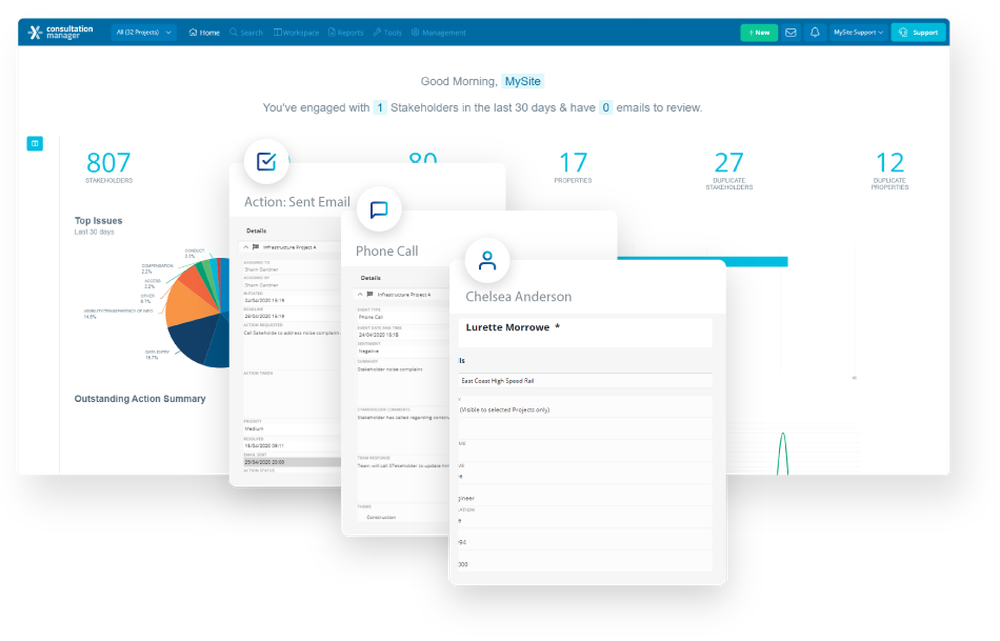1000x641 pixels.
Task: Open the 17 Properties stat
Action: click(x=573, y=167)
